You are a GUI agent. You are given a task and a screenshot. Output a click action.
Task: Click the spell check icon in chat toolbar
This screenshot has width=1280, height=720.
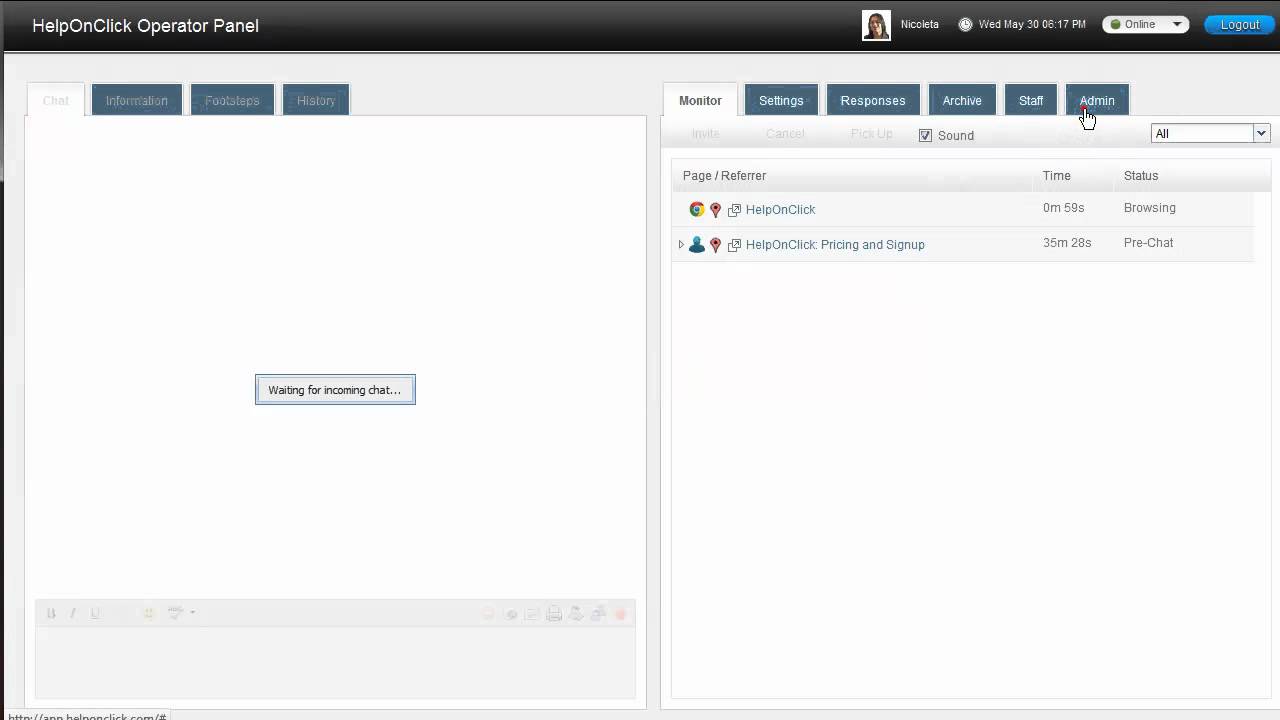[175, 613]
